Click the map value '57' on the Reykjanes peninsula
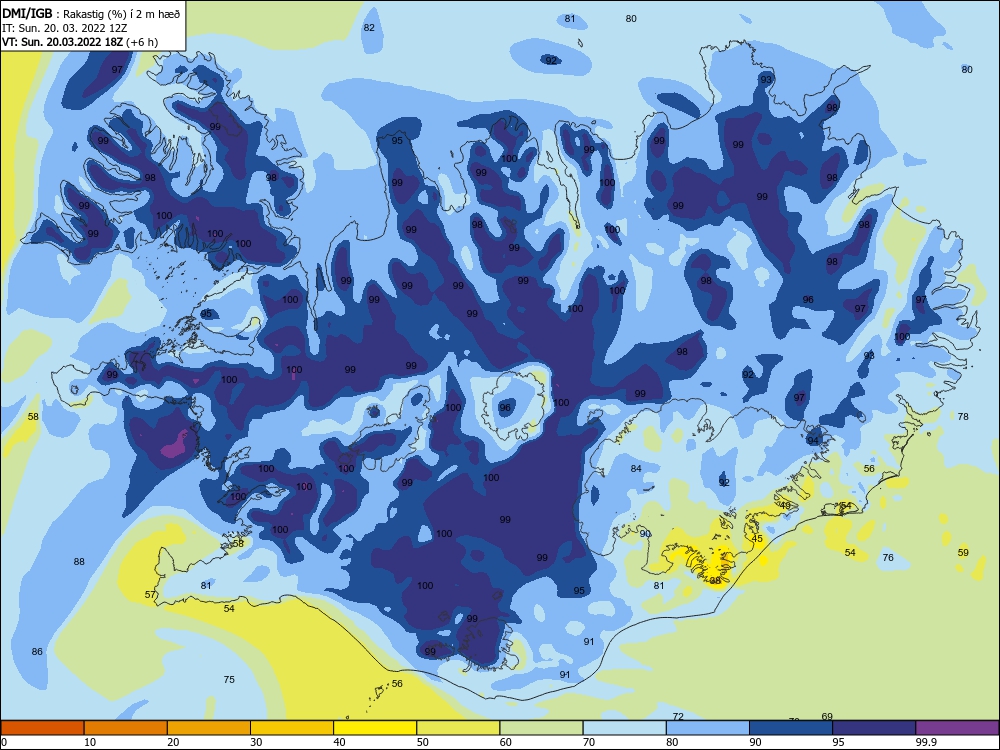1000x750 pixels. point(151,594)
